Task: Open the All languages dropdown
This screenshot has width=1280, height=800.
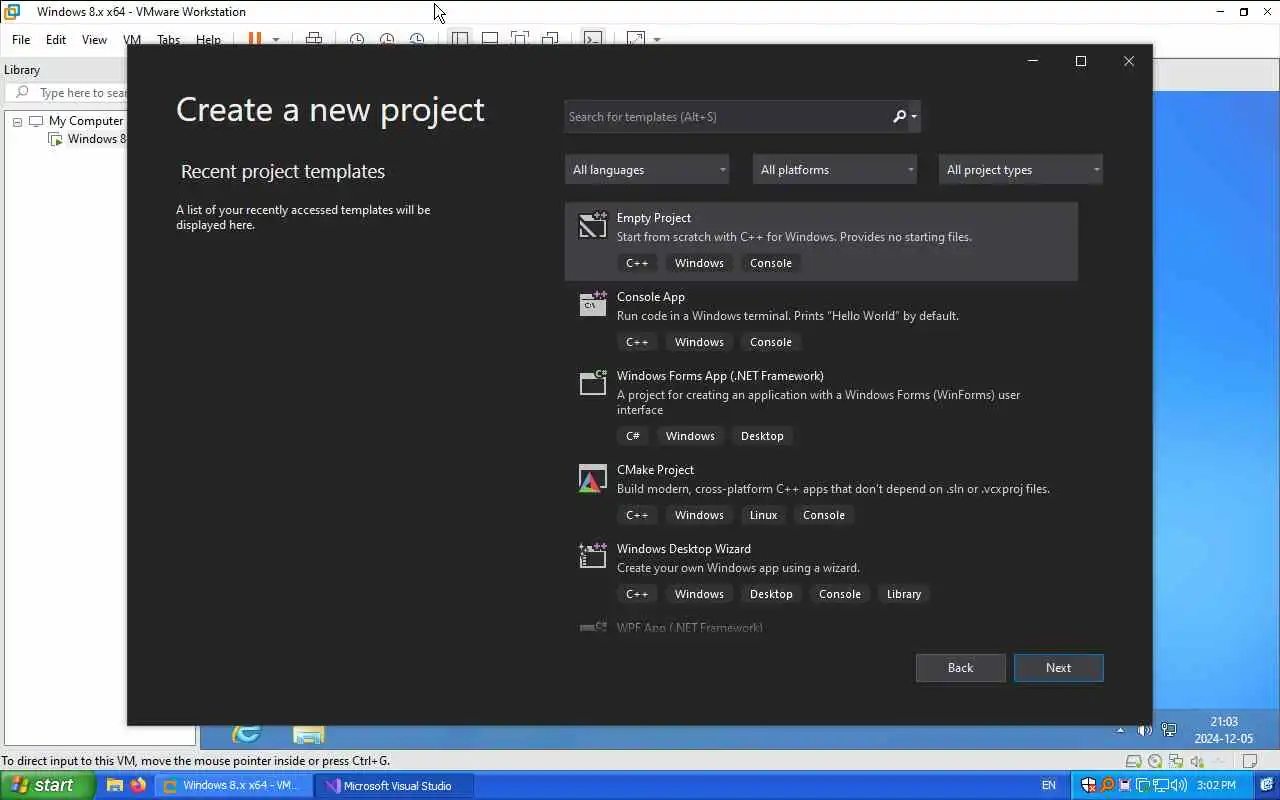Action: point(647,170)
